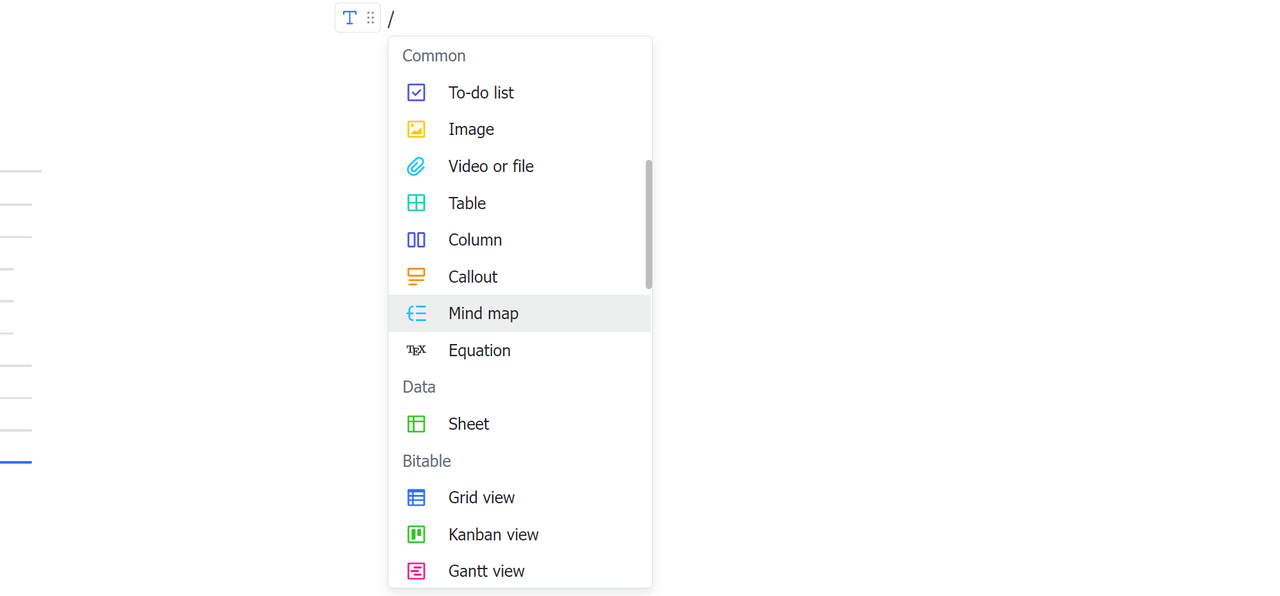Select the Mind map menu entry label
The height and width of the screenshot is (596, 1280).
(x=483, y=314)
